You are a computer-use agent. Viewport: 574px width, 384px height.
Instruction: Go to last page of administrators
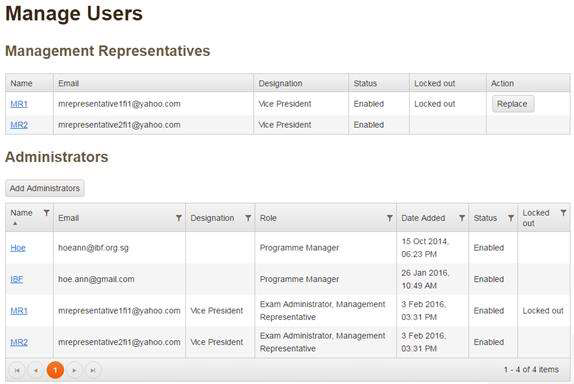pyautogui.click(x=93, y=370)
